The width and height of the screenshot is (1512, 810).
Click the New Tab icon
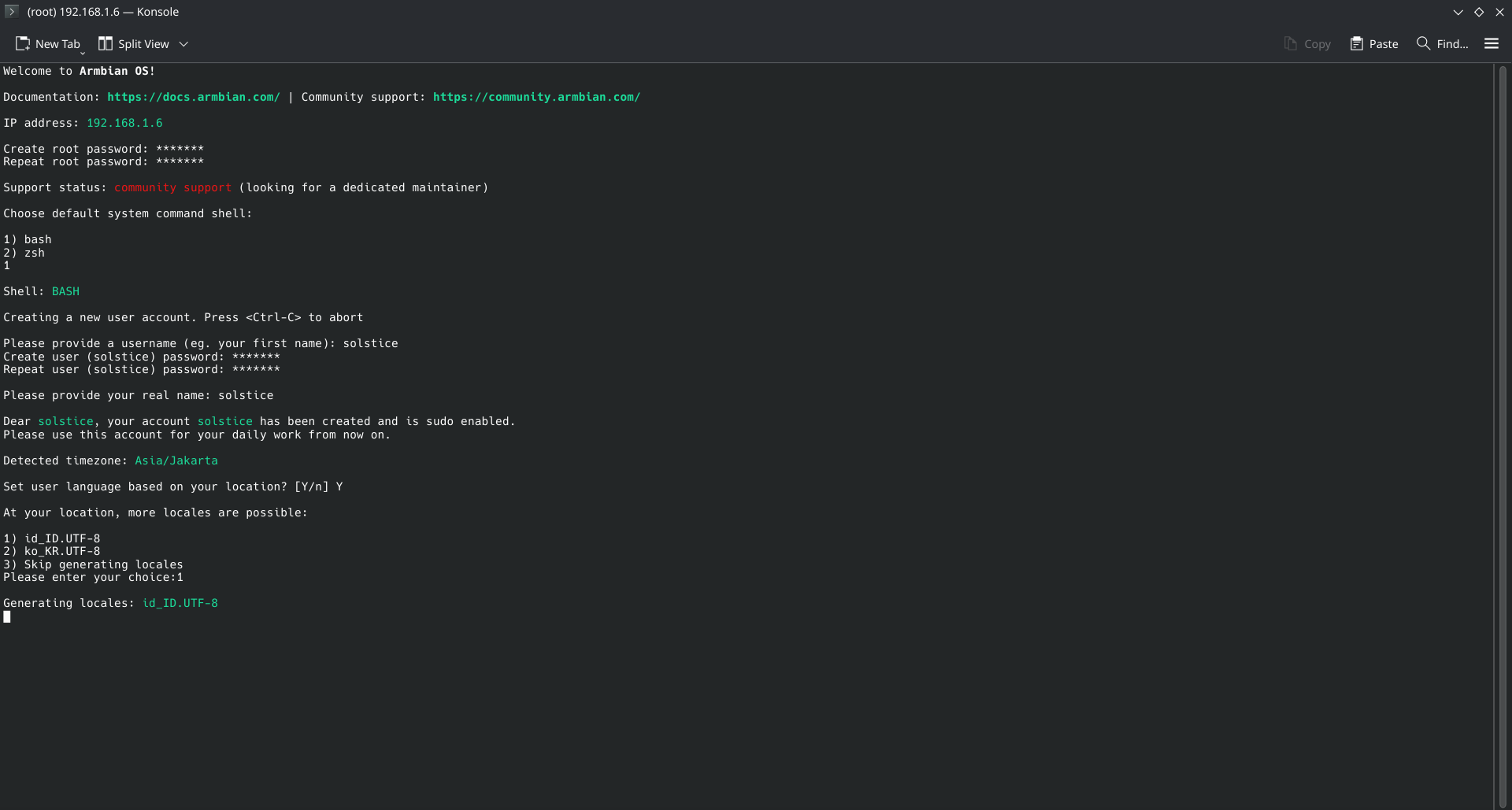[x=23, y=44]
